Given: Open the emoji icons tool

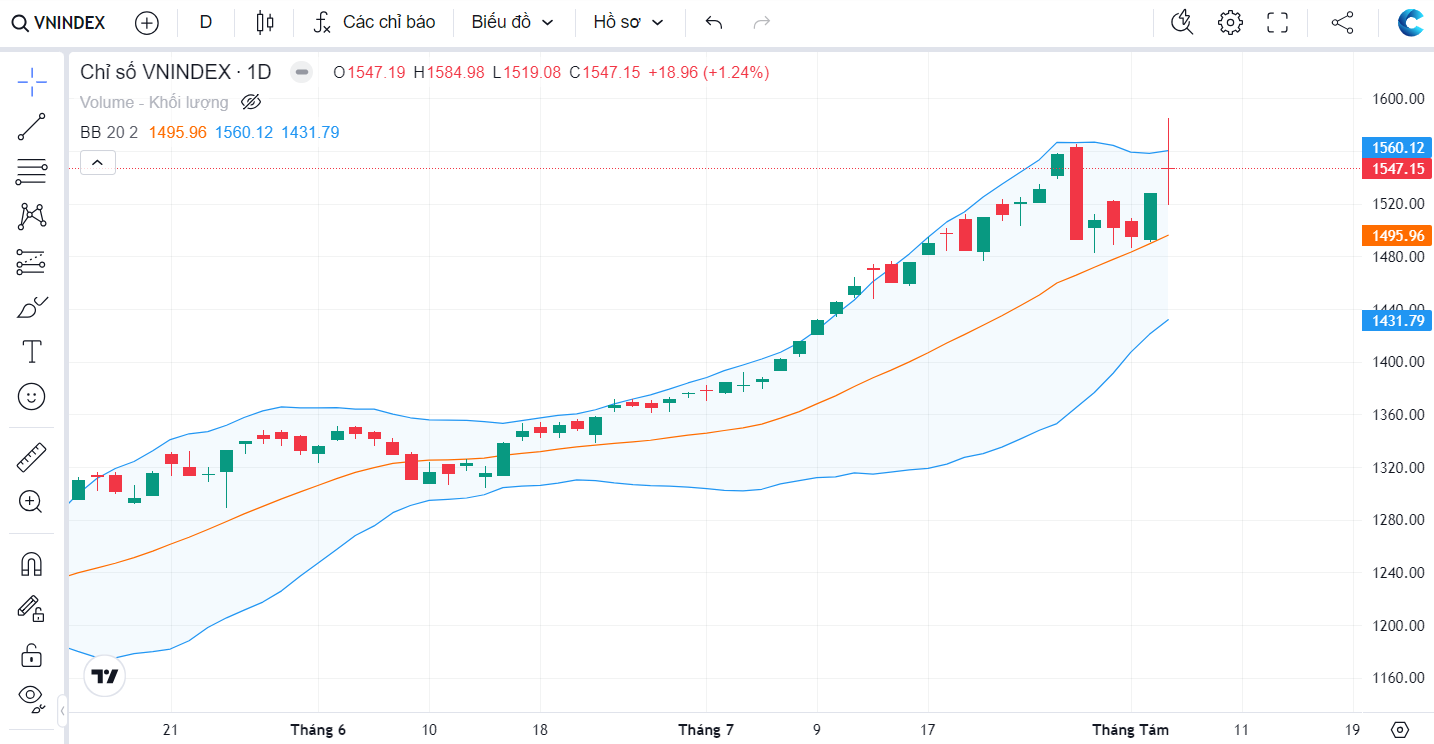Looking at the screenshot, I should pyautogui.click(x=32, y=397).
